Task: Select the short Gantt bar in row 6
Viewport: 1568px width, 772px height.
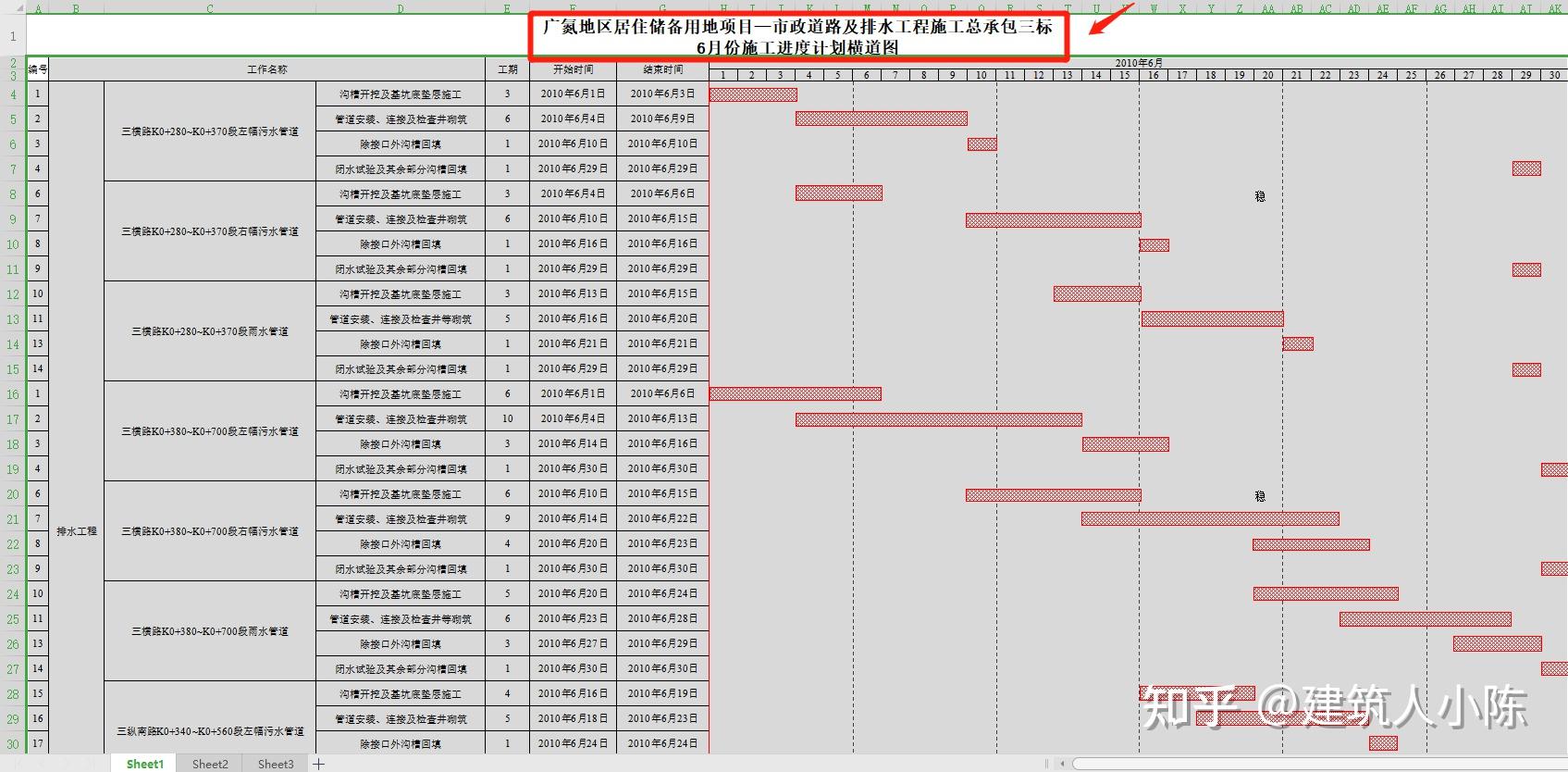Action: [x=982, y=144]
